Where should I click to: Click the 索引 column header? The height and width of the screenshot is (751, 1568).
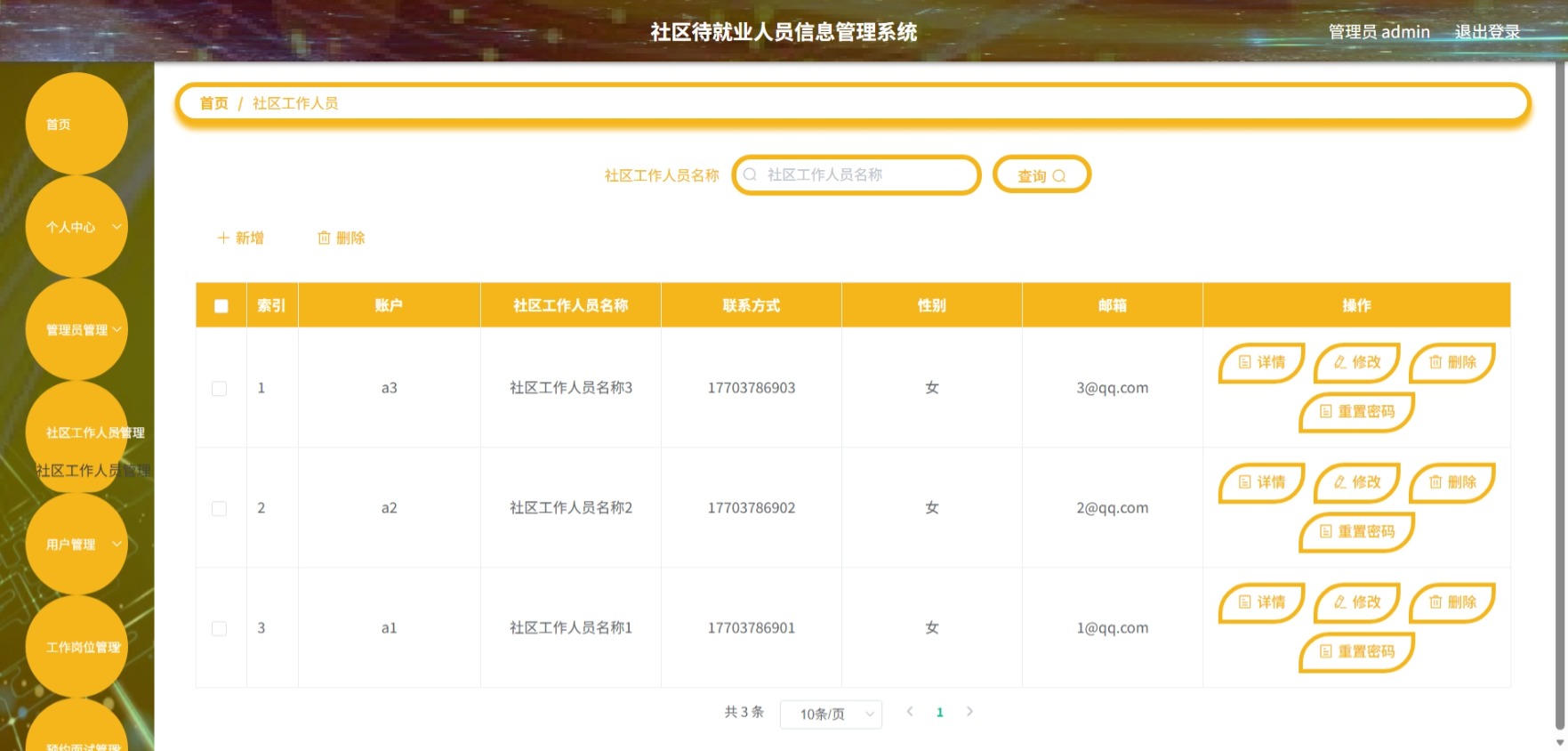click(272, 305)
